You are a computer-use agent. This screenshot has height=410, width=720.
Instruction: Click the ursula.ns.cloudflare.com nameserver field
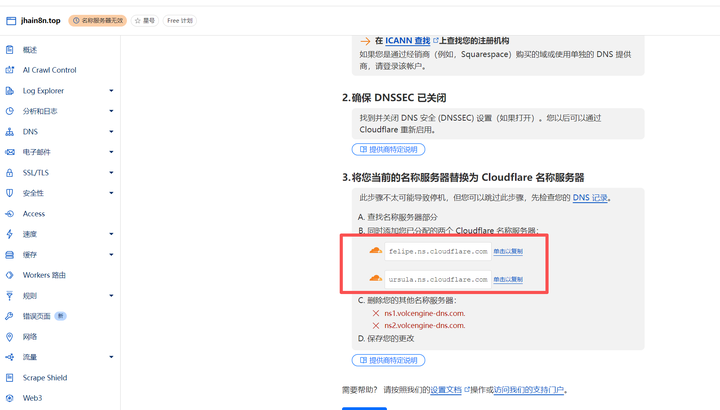[438, 279]
